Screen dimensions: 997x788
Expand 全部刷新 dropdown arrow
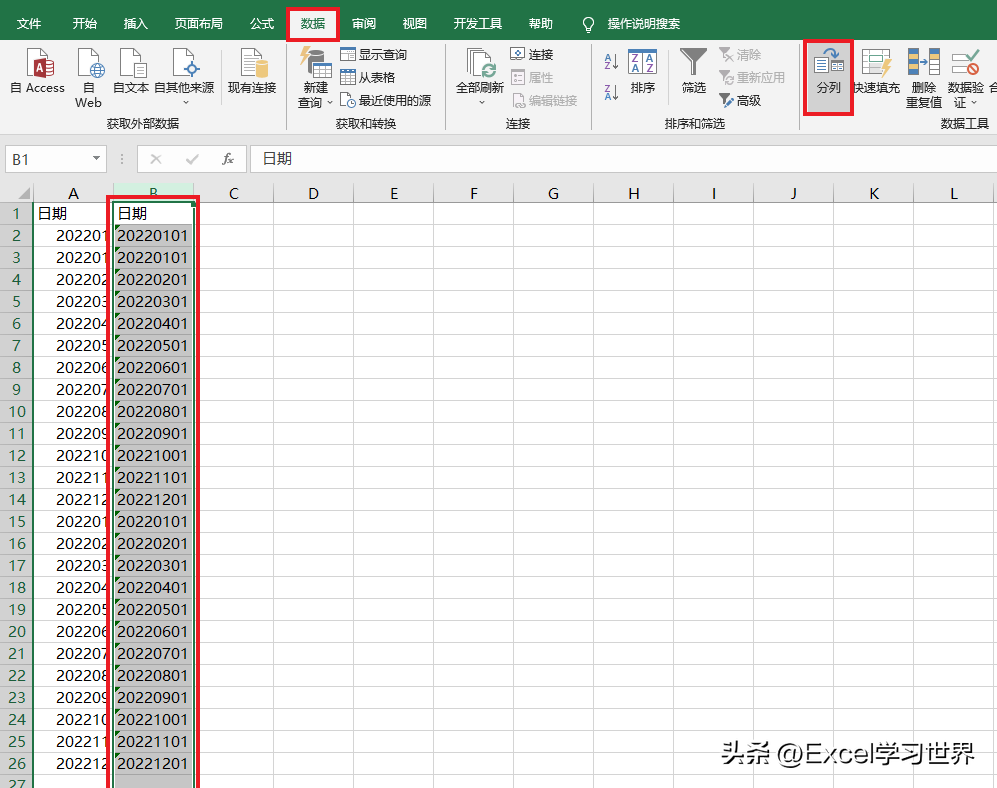(481, 103)
